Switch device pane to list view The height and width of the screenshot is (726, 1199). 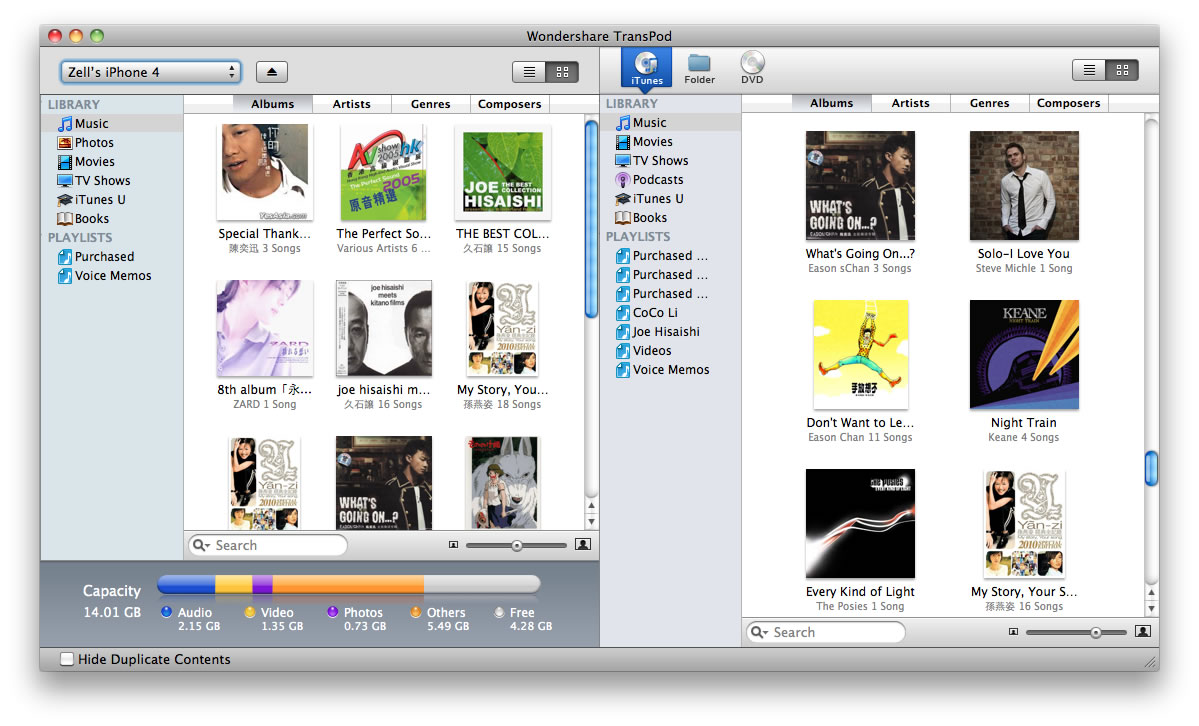pos(529,72)
